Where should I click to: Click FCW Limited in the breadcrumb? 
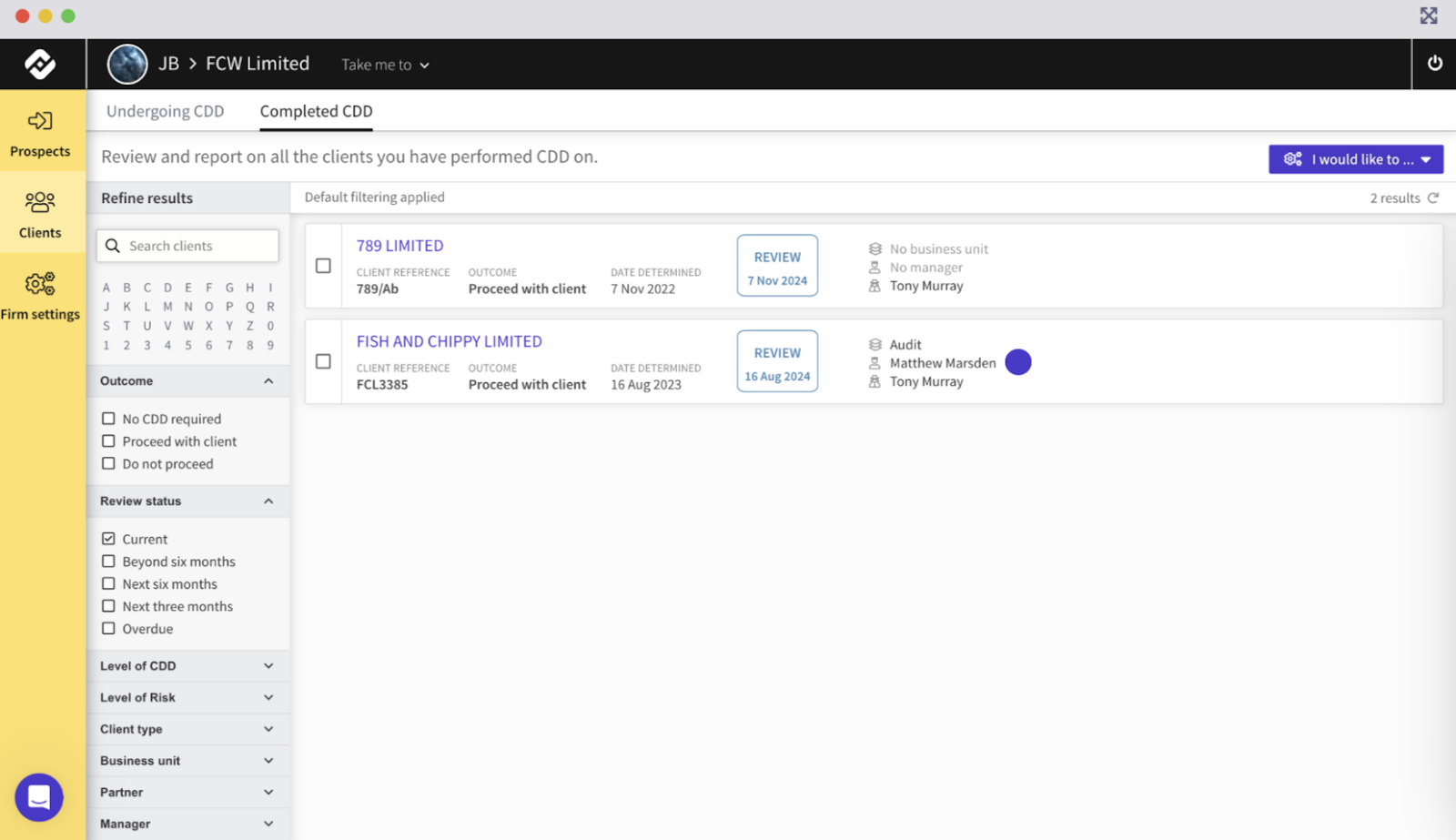pos(258,64)
